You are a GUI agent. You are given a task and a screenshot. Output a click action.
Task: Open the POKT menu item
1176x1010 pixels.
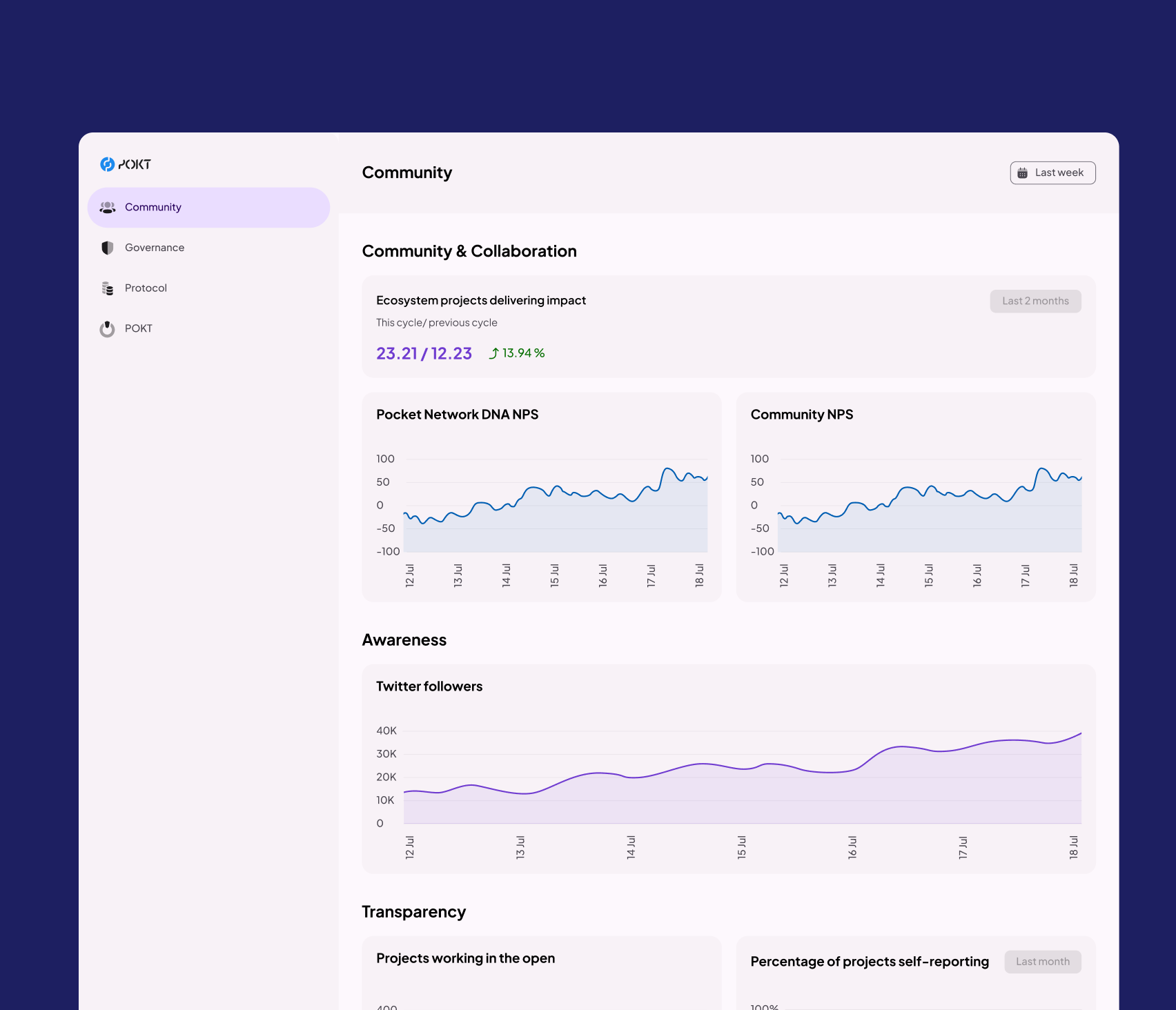(208, 329)
